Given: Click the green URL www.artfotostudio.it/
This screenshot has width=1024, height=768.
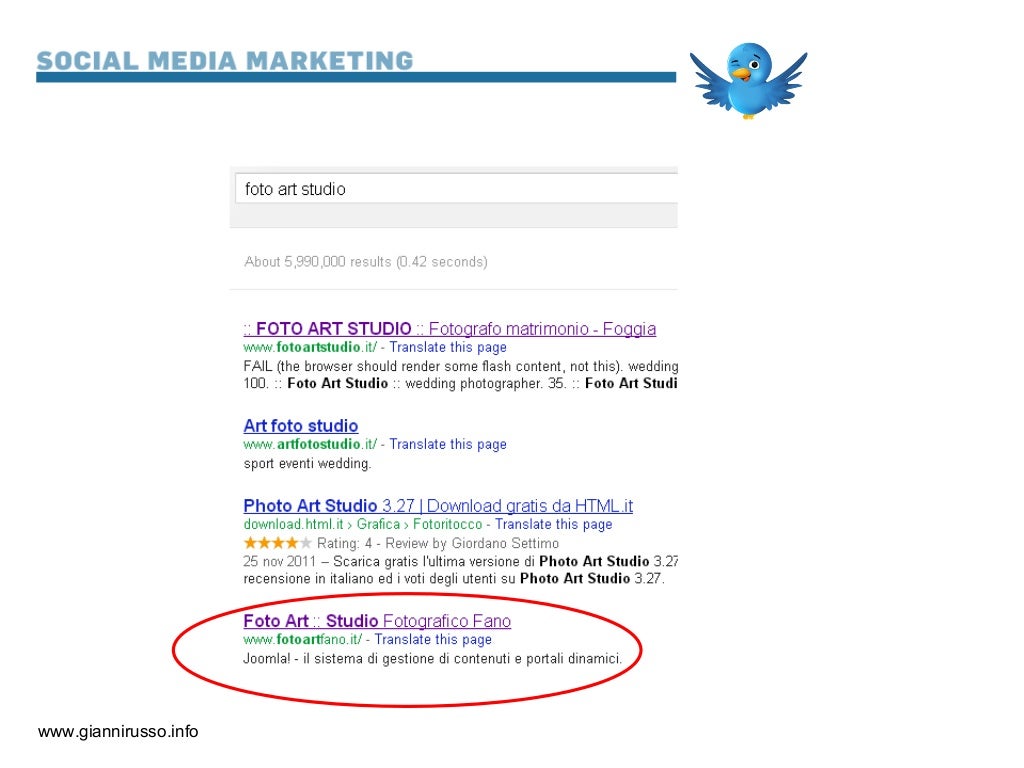Looking at the screenshot, I should click(310, 444).
